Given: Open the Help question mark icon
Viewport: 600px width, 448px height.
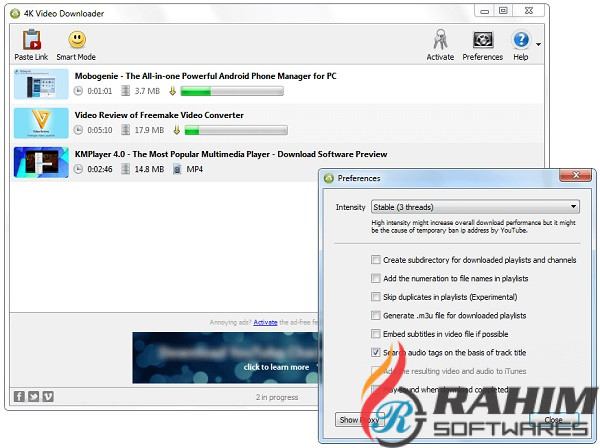Looking at the screenshot, I should 520,40.
